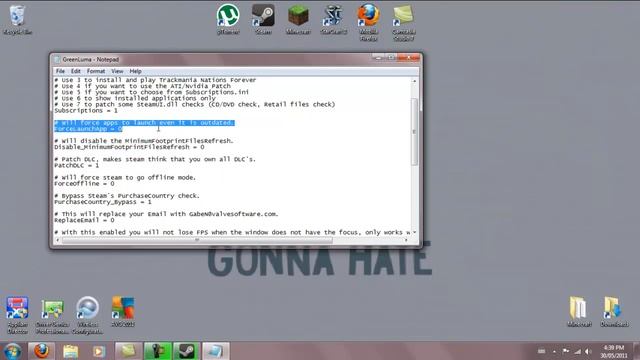The image size is (640, 360).
Task: Switch to the Camtasia taskbar button
Action: tap(129, 351)
